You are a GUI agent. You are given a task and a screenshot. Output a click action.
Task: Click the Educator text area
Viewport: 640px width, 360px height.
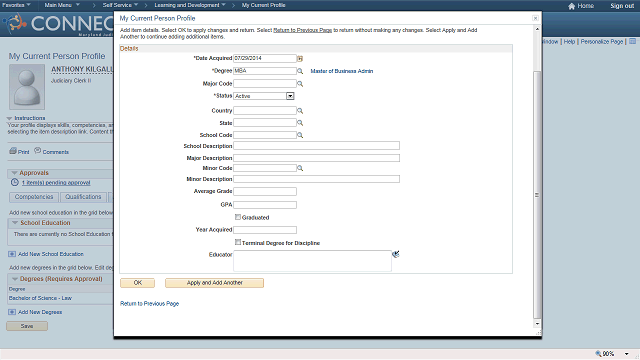point(312,261)
